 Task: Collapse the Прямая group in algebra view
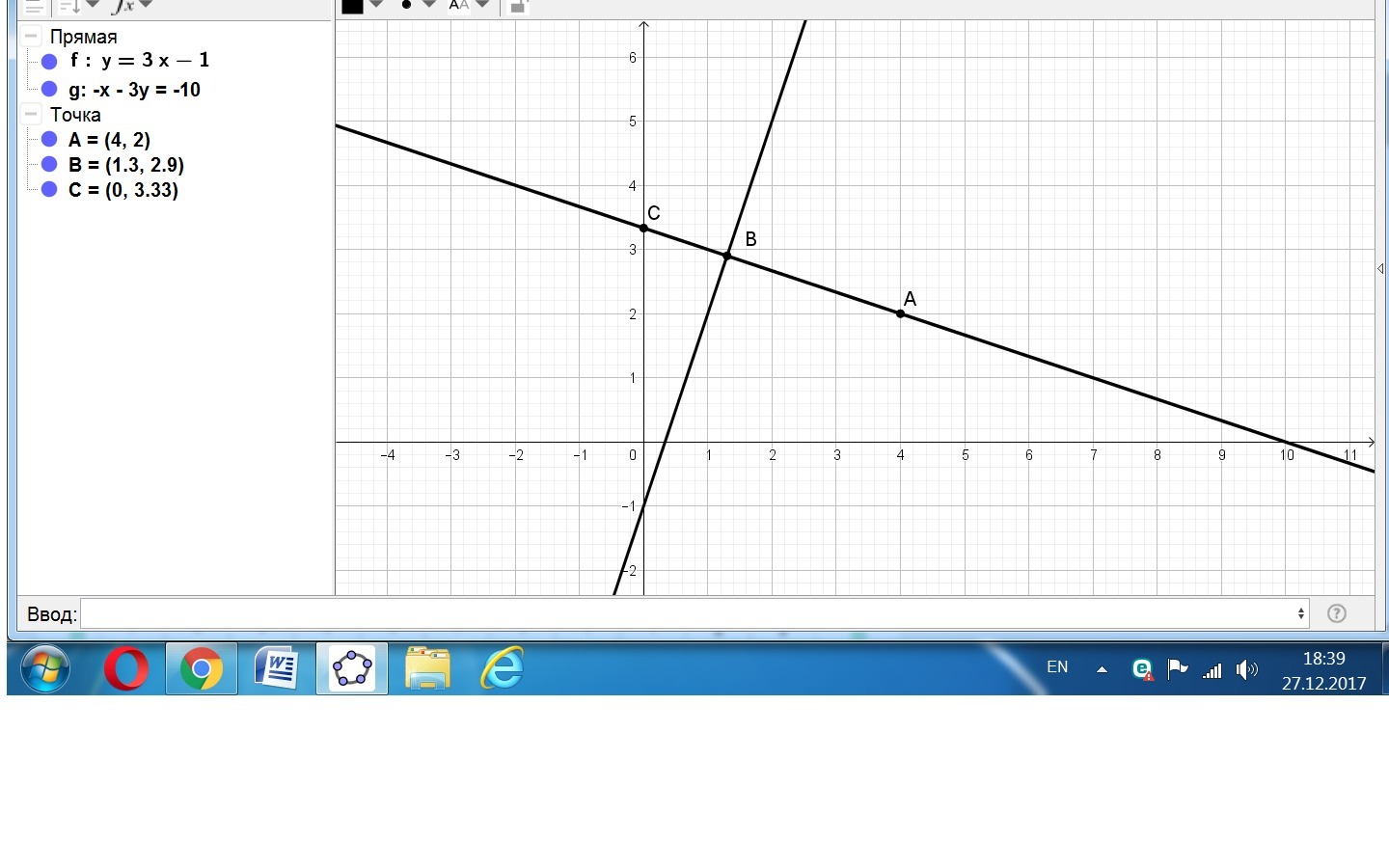coord(32,37)
